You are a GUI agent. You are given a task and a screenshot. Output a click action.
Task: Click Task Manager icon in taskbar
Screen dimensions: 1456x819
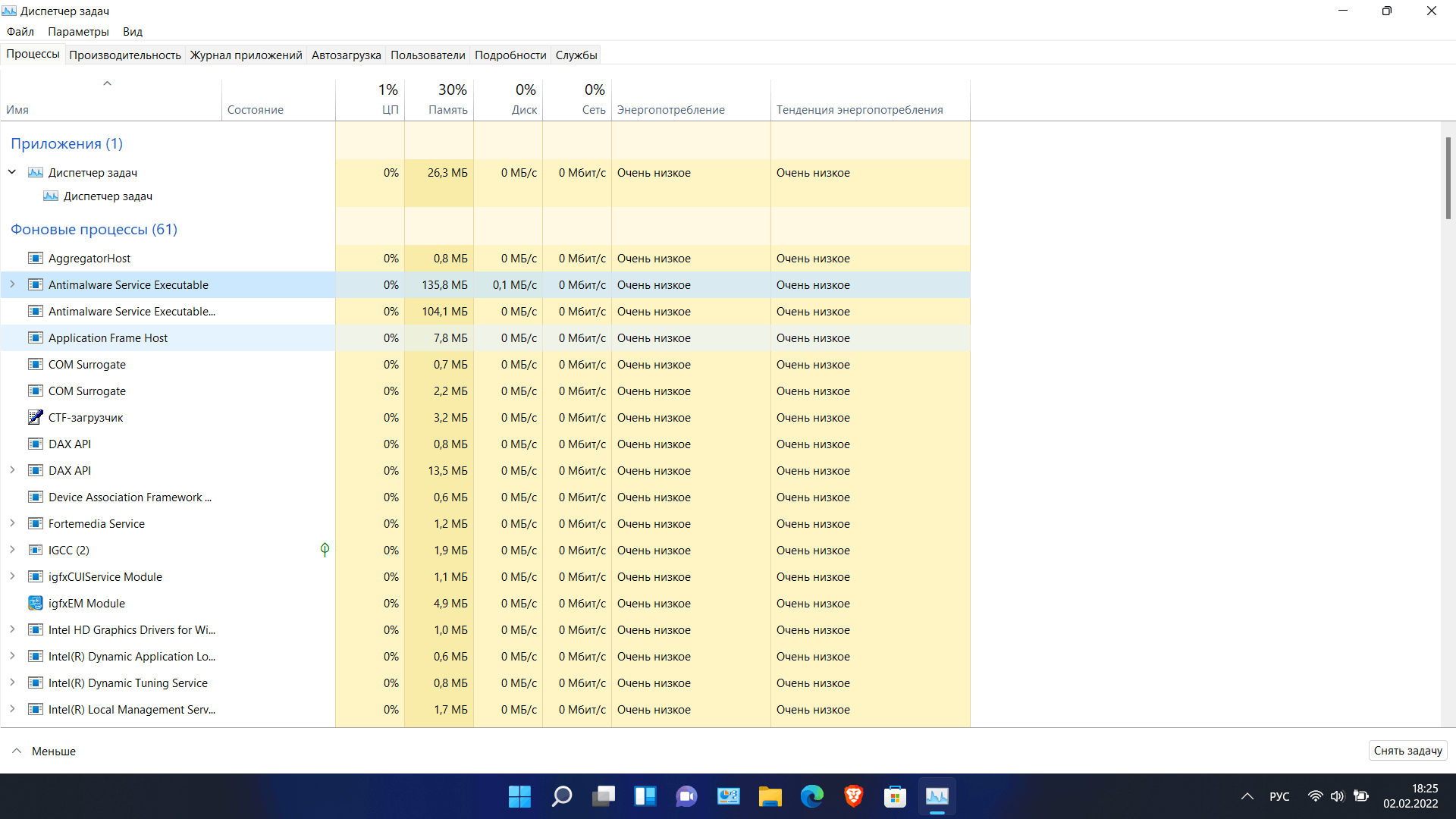click(x=937, y=796)
